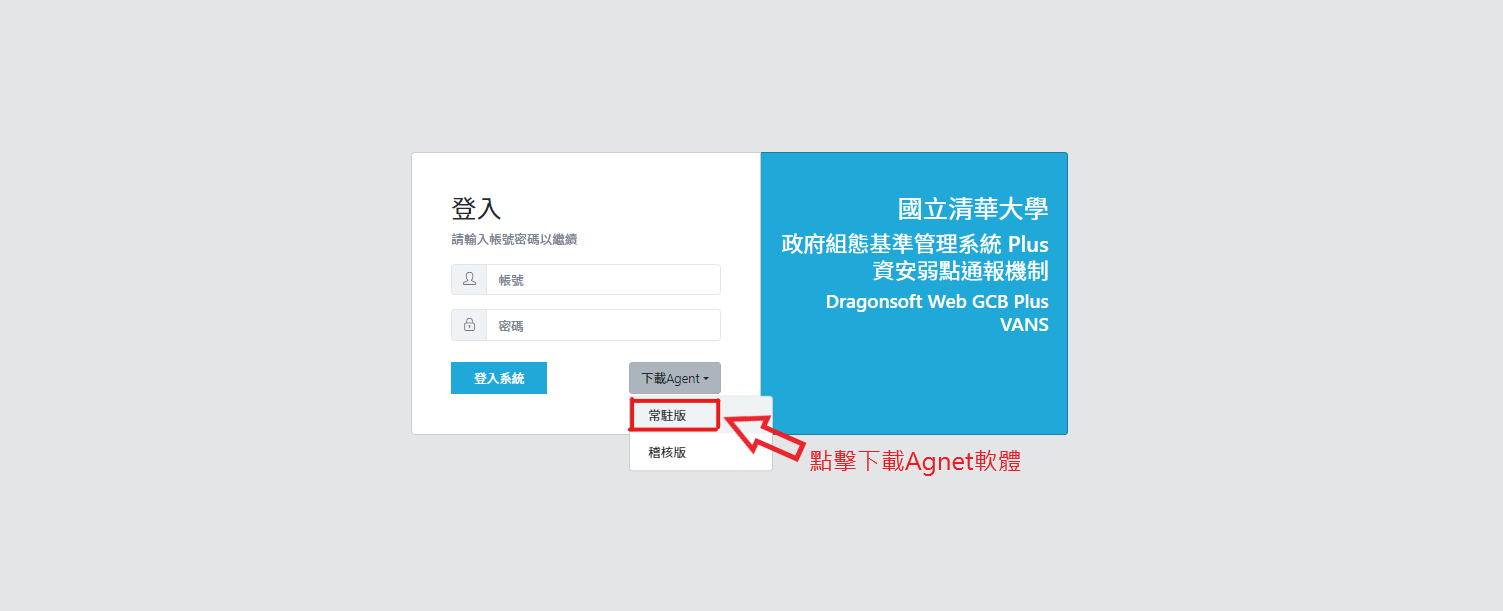Click the red 點擊下載Agnet軟體 annotation text

[915, 461]
